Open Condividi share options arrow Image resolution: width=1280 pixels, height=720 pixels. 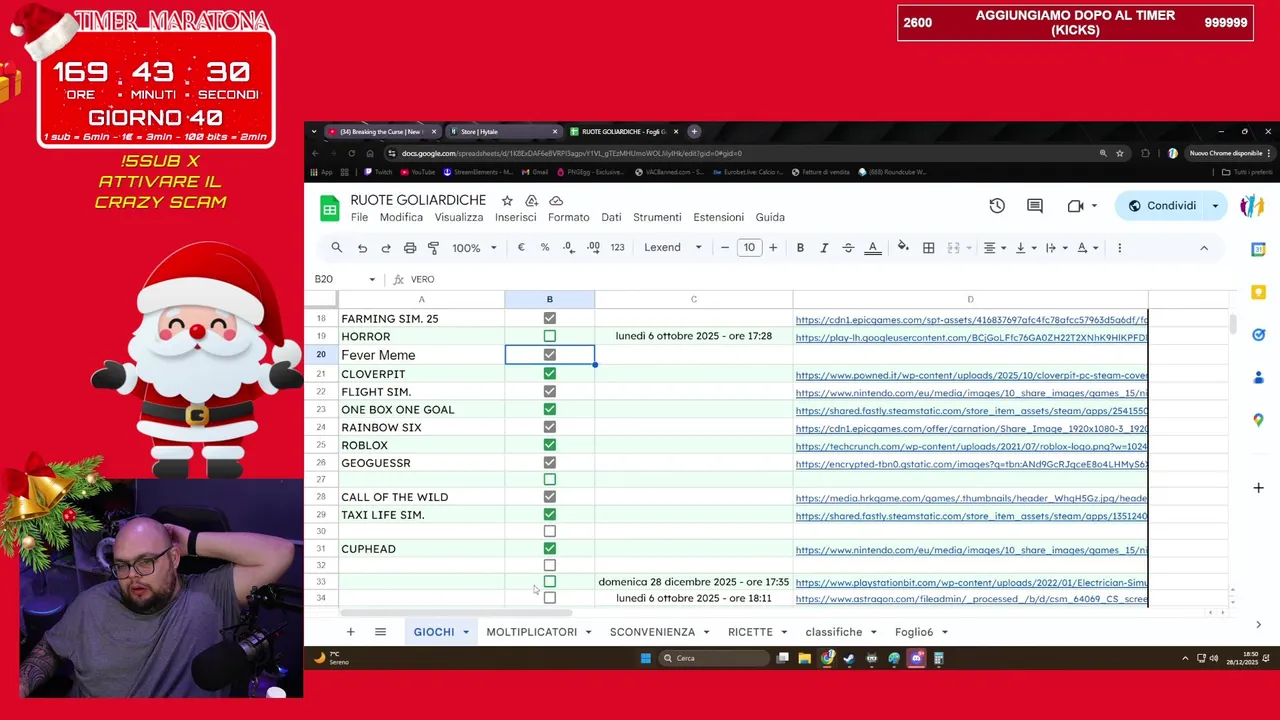1215,206
